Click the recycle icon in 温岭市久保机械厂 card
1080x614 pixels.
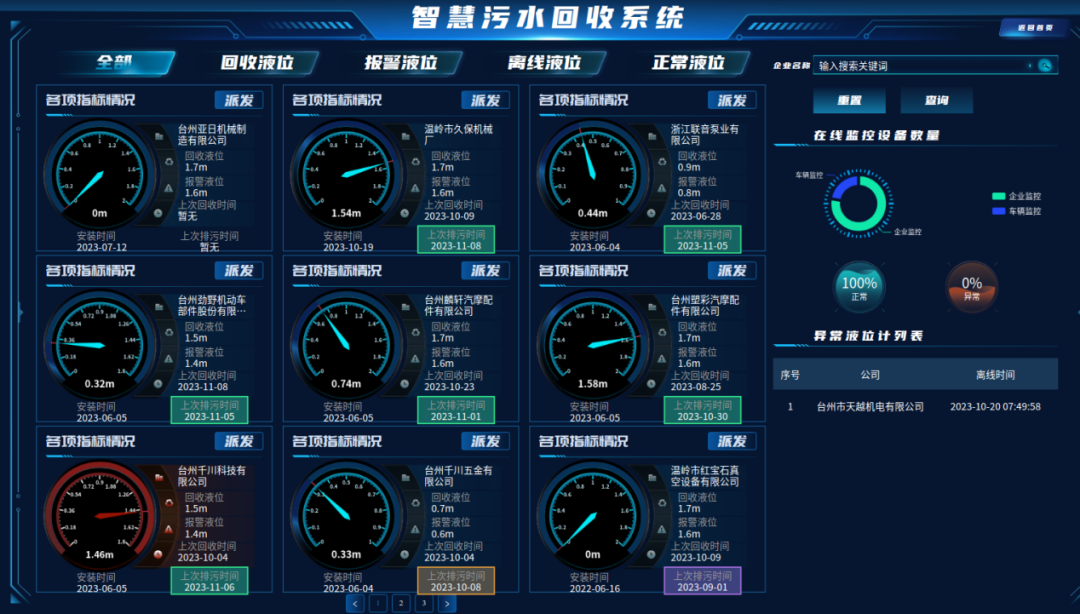[x=413, y=162]
